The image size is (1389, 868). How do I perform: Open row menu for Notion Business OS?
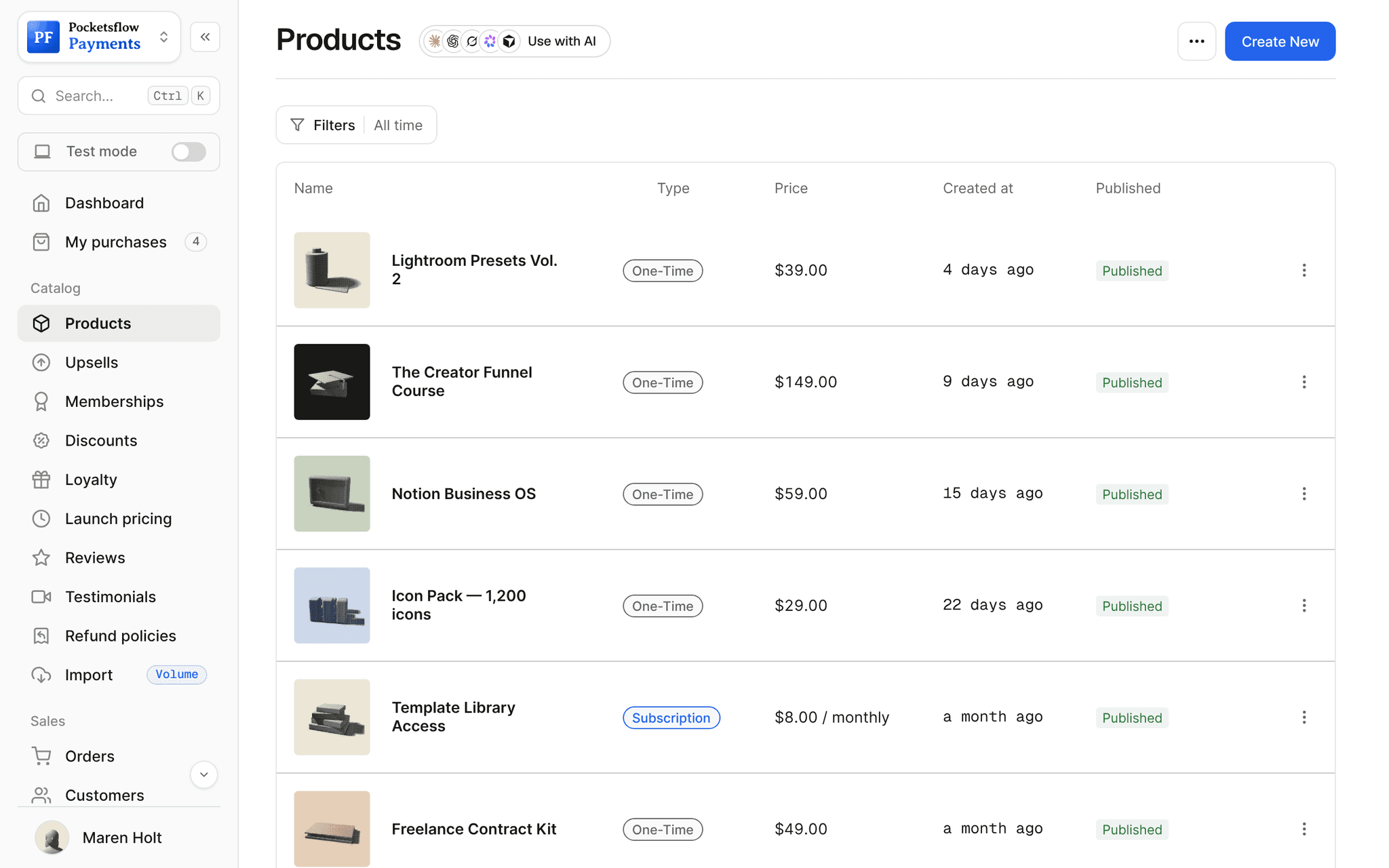click(x=1304, y=494)
